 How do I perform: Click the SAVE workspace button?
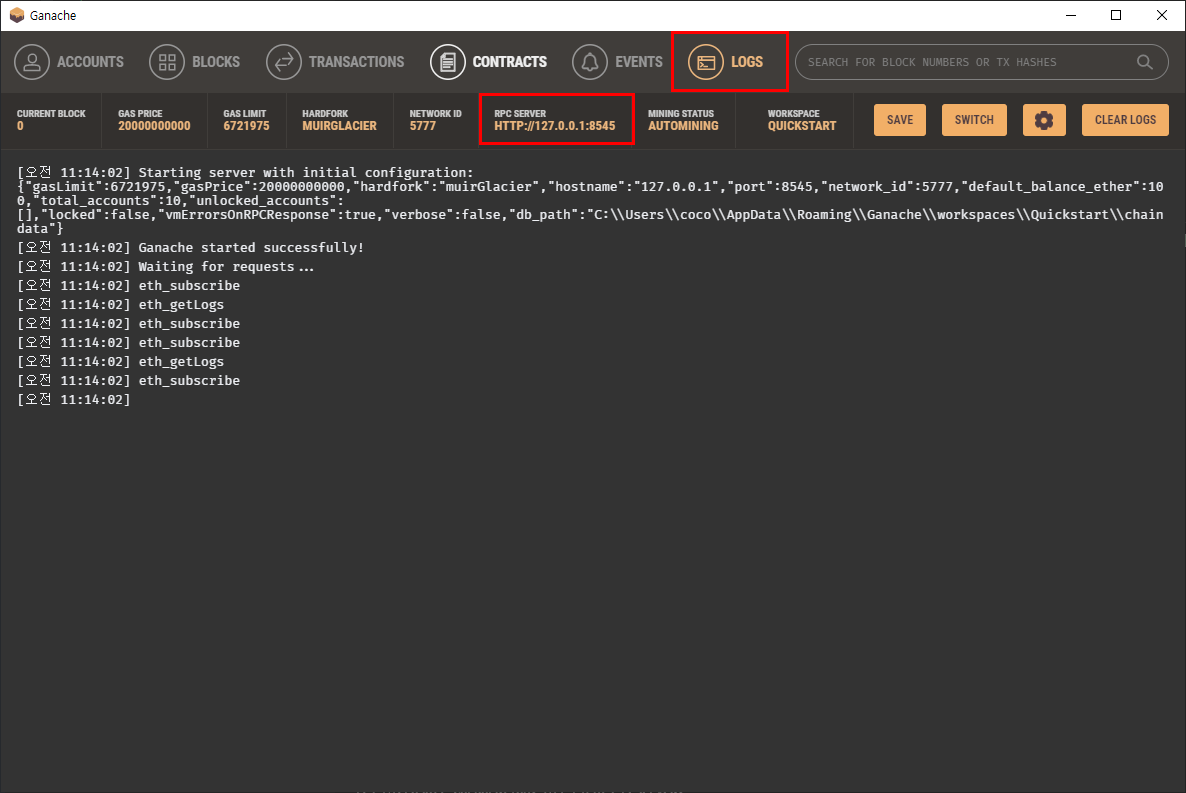(x=900, y=120)
